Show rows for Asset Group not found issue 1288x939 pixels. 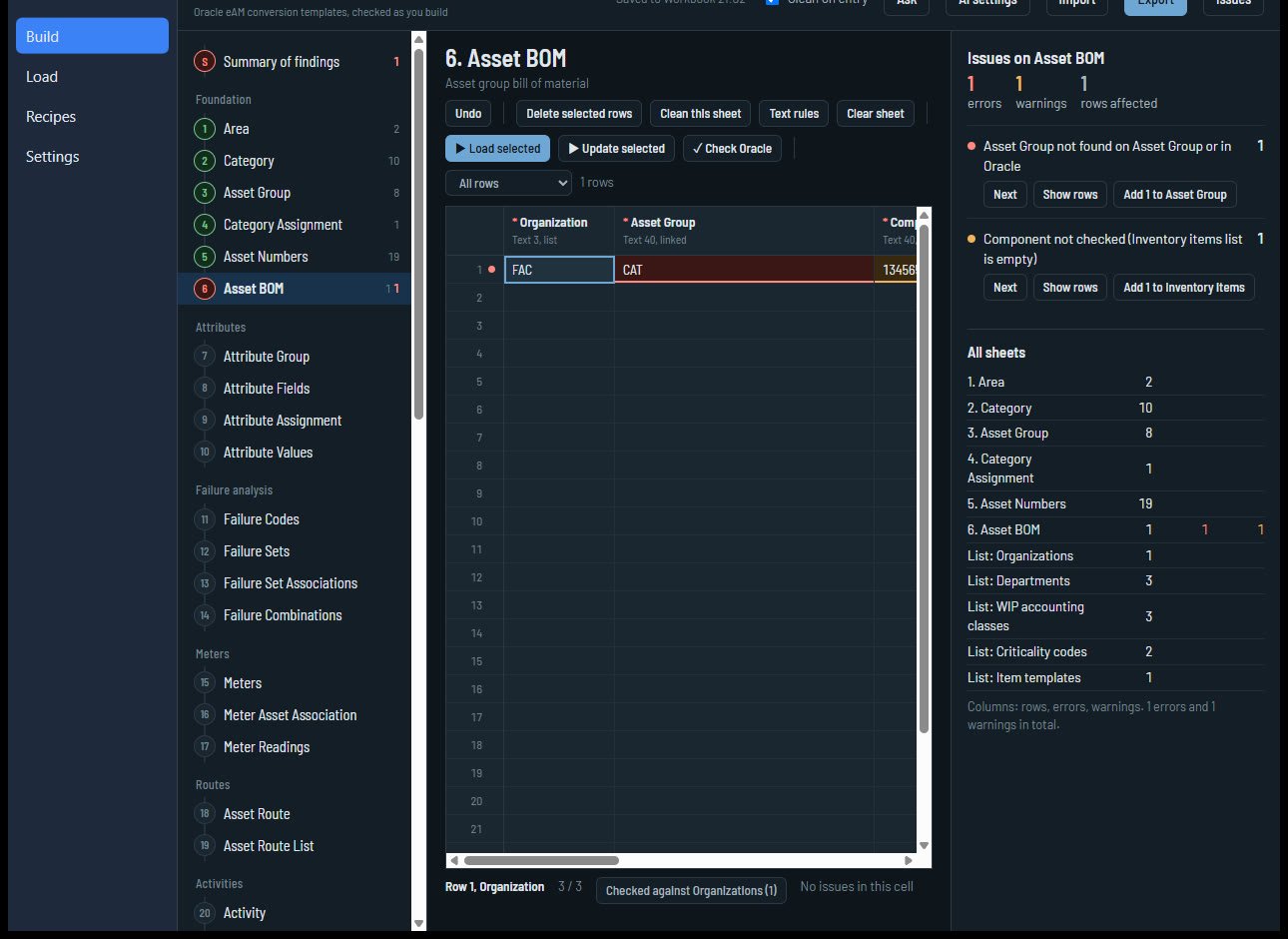[1070, 195]
